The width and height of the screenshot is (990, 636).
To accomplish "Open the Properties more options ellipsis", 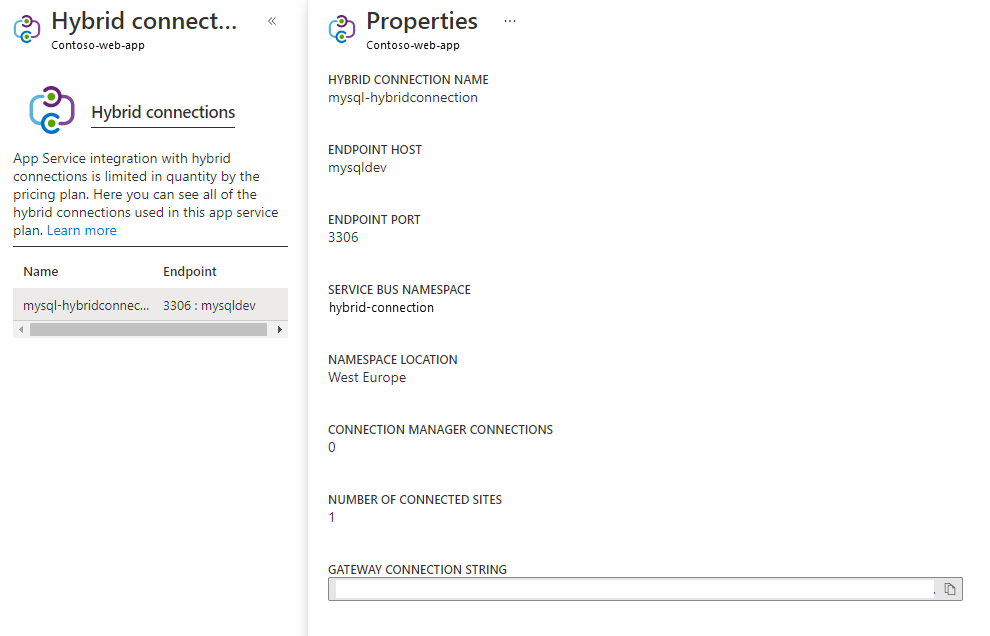I will tap(510, 21).
